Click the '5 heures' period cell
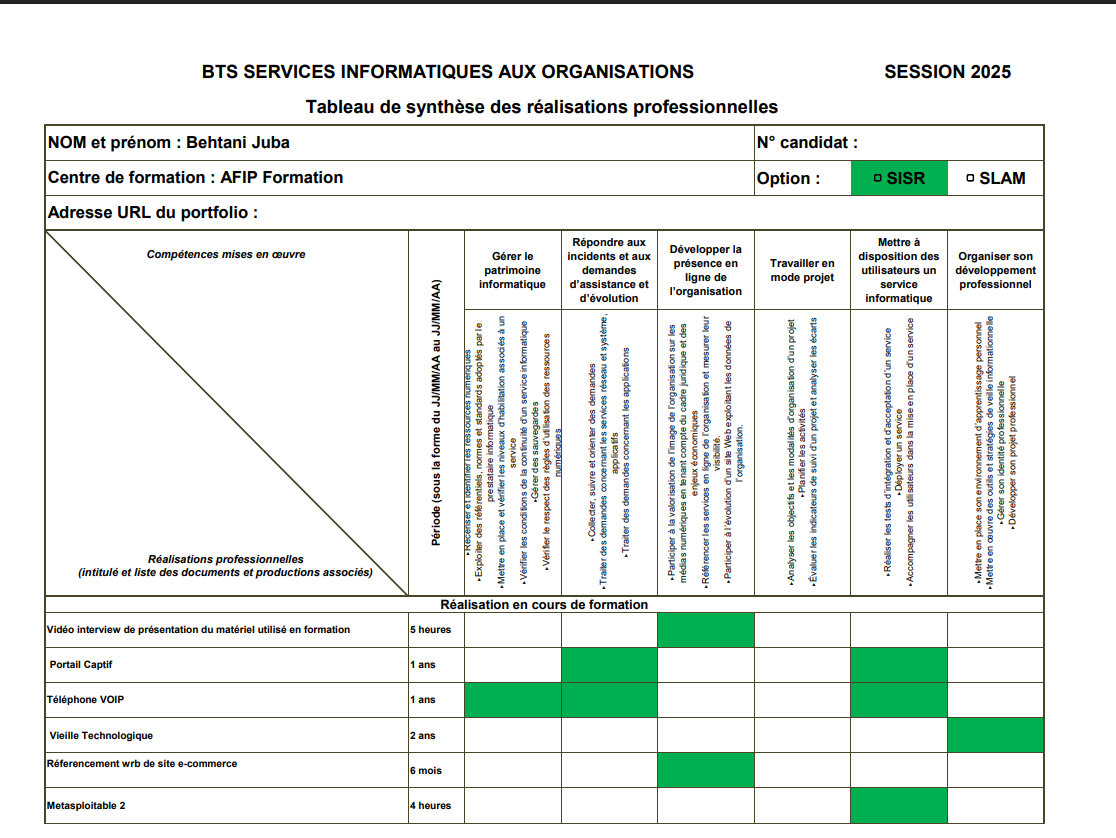1116x838 pixels. tap(431, 630)
